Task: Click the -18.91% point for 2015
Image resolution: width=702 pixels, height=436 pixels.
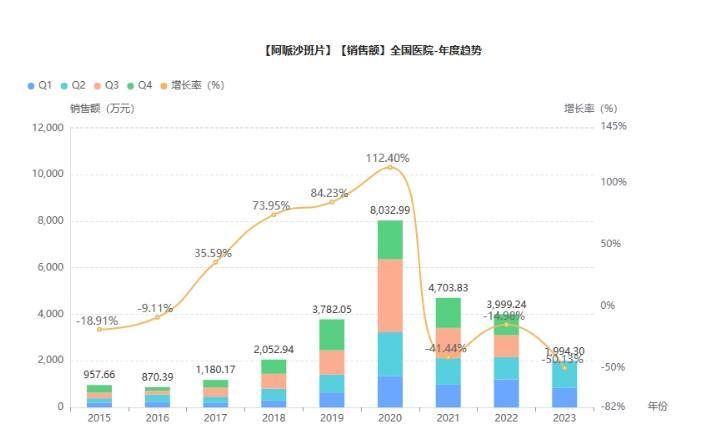Action: 99,329
